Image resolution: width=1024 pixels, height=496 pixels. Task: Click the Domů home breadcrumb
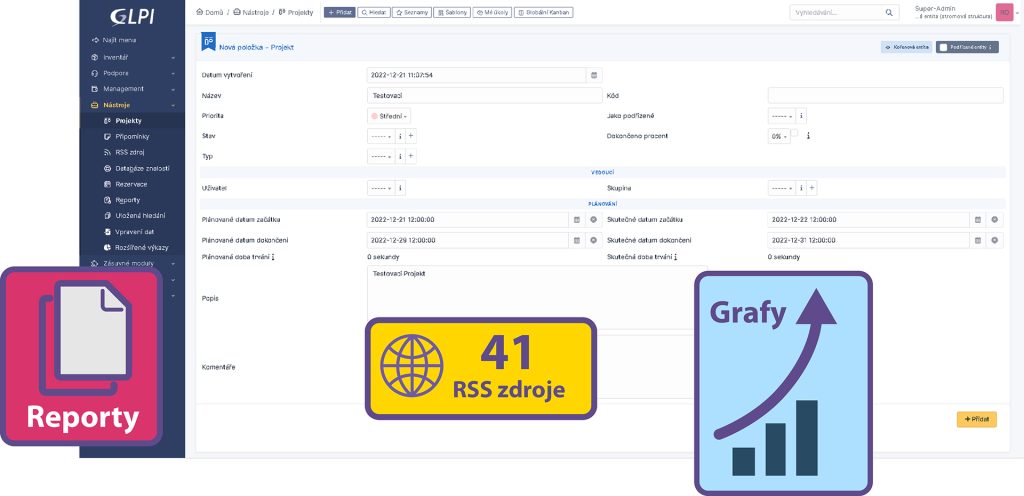coord(208,12)
